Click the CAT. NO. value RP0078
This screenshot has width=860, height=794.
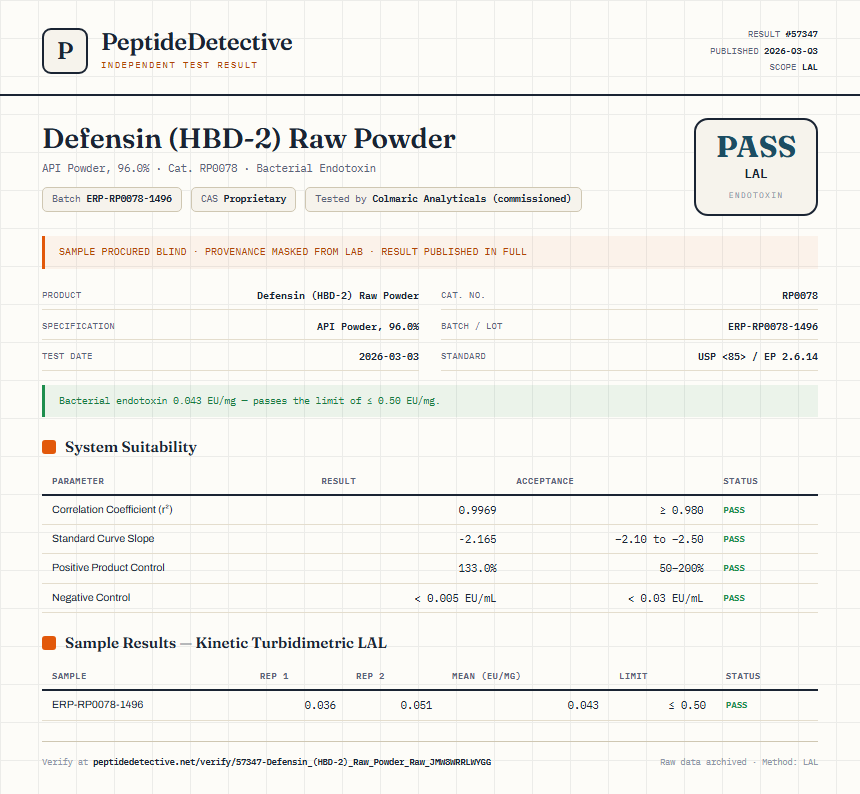coord(800,296)
